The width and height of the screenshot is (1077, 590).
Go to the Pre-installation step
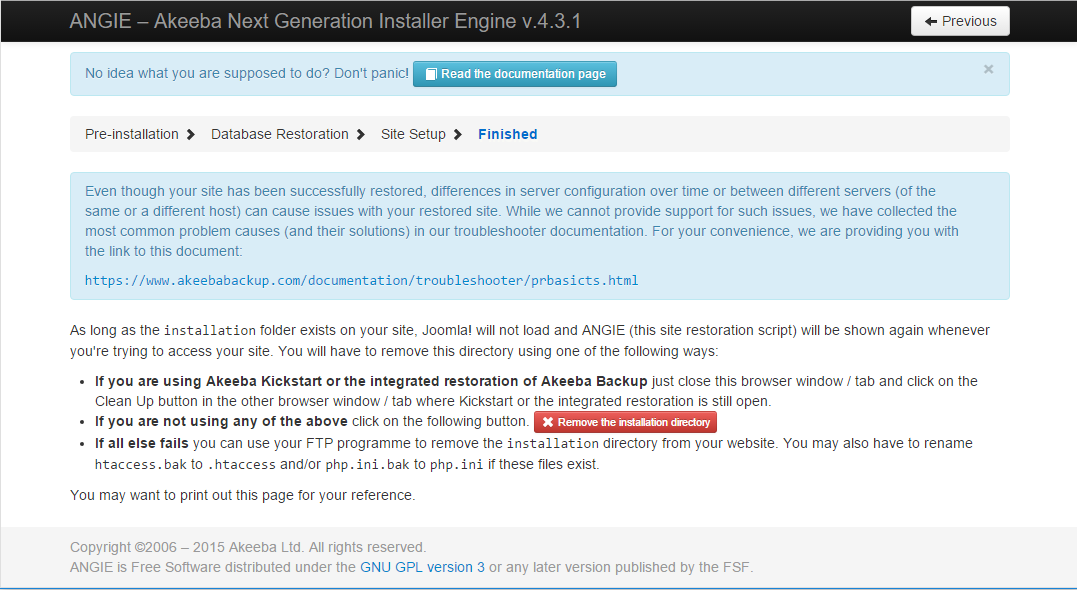click(x=131, y=134)
